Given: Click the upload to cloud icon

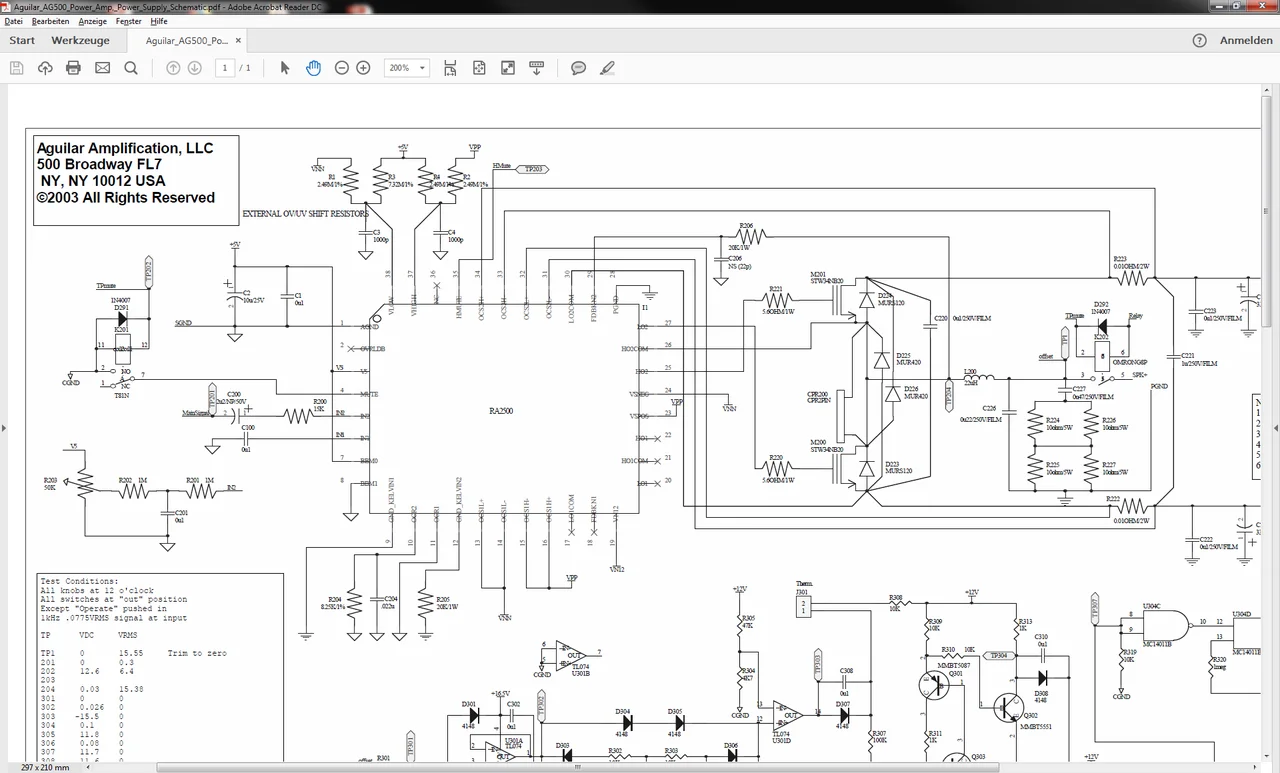Looking at the screenshot, I should pyautogui.click(x=45, y=68).
